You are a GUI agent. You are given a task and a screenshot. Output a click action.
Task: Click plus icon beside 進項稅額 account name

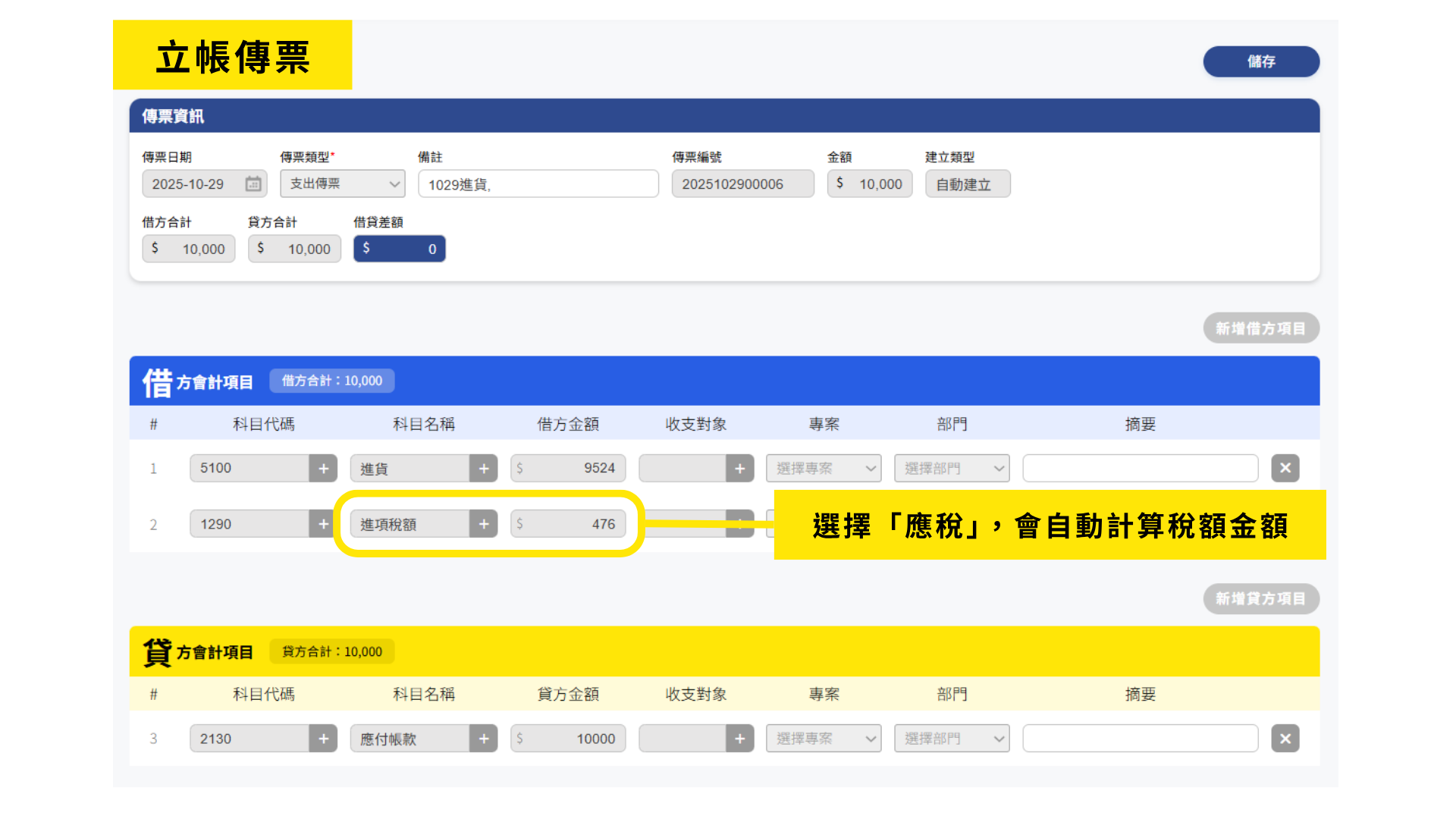click(483, 524)
